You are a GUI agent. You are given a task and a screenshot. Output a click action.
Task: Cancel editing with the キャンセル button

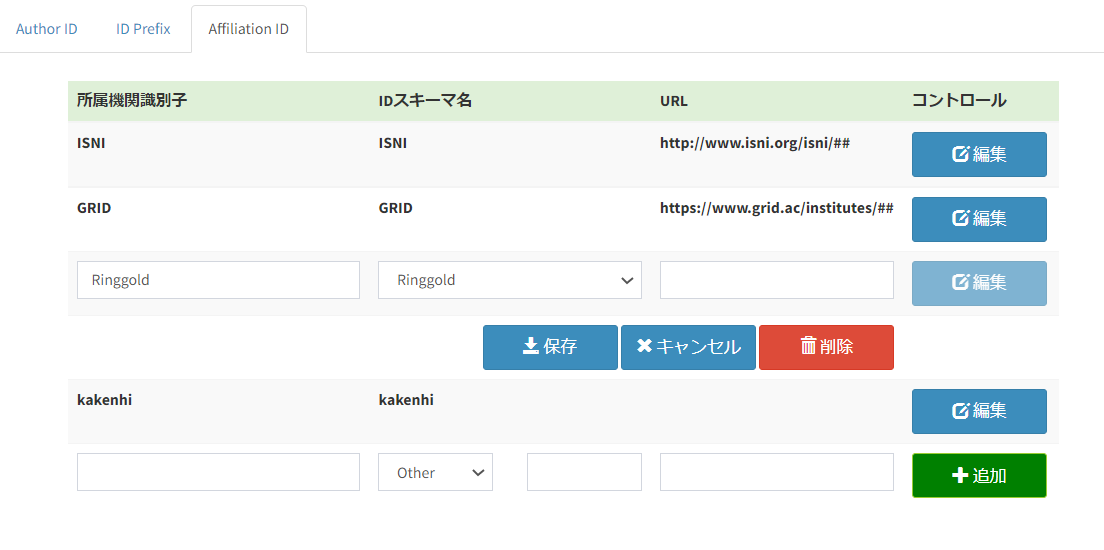(688, 347)
